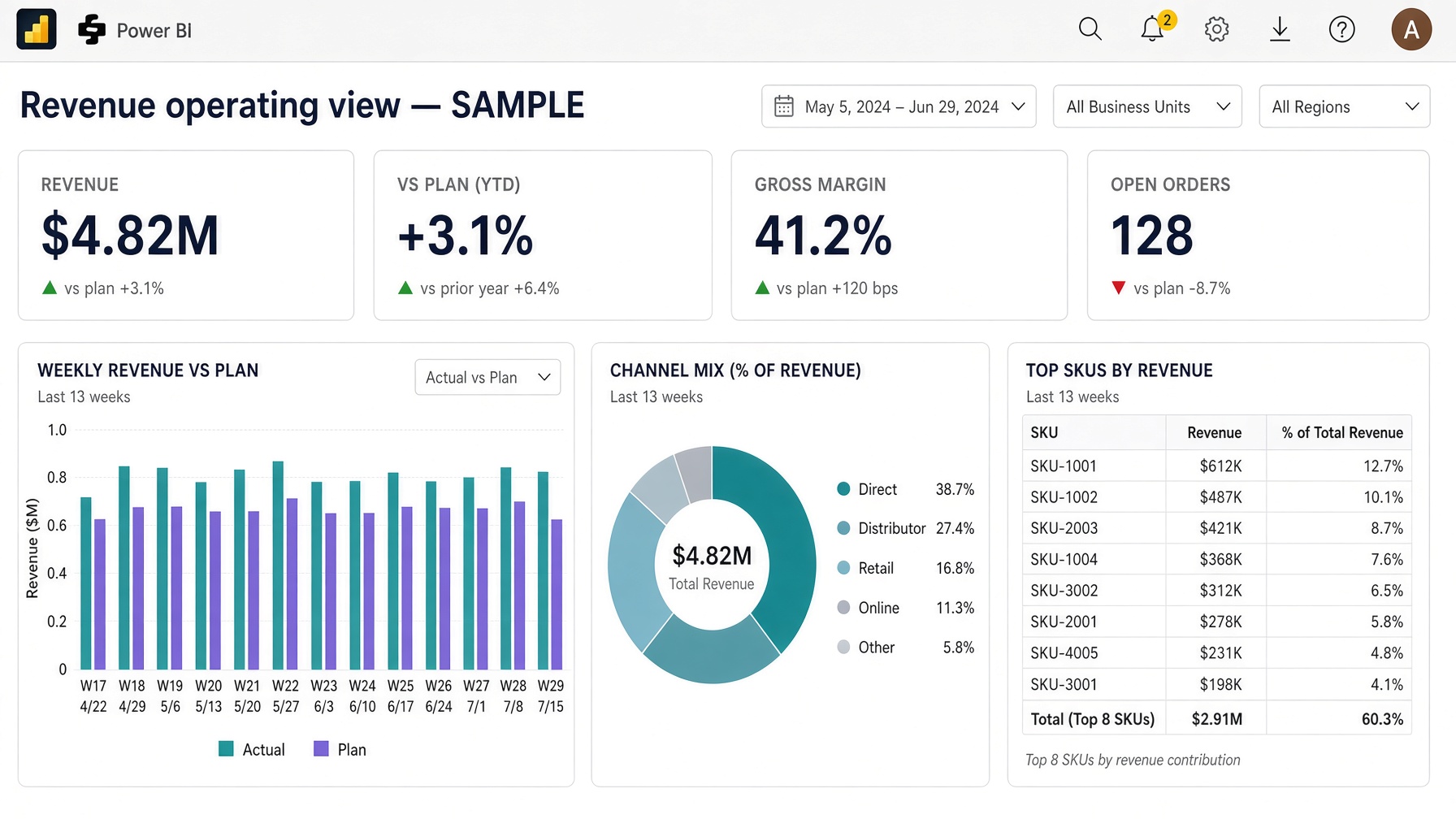Expand the All Regions filter
1456x819 pixels.
pos(1345,106)
